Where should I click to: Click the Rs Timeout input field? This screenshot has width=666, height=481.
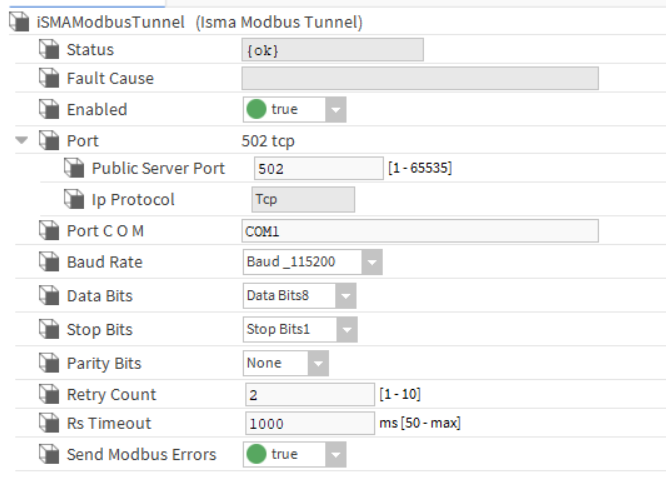(x=309, y=424)
